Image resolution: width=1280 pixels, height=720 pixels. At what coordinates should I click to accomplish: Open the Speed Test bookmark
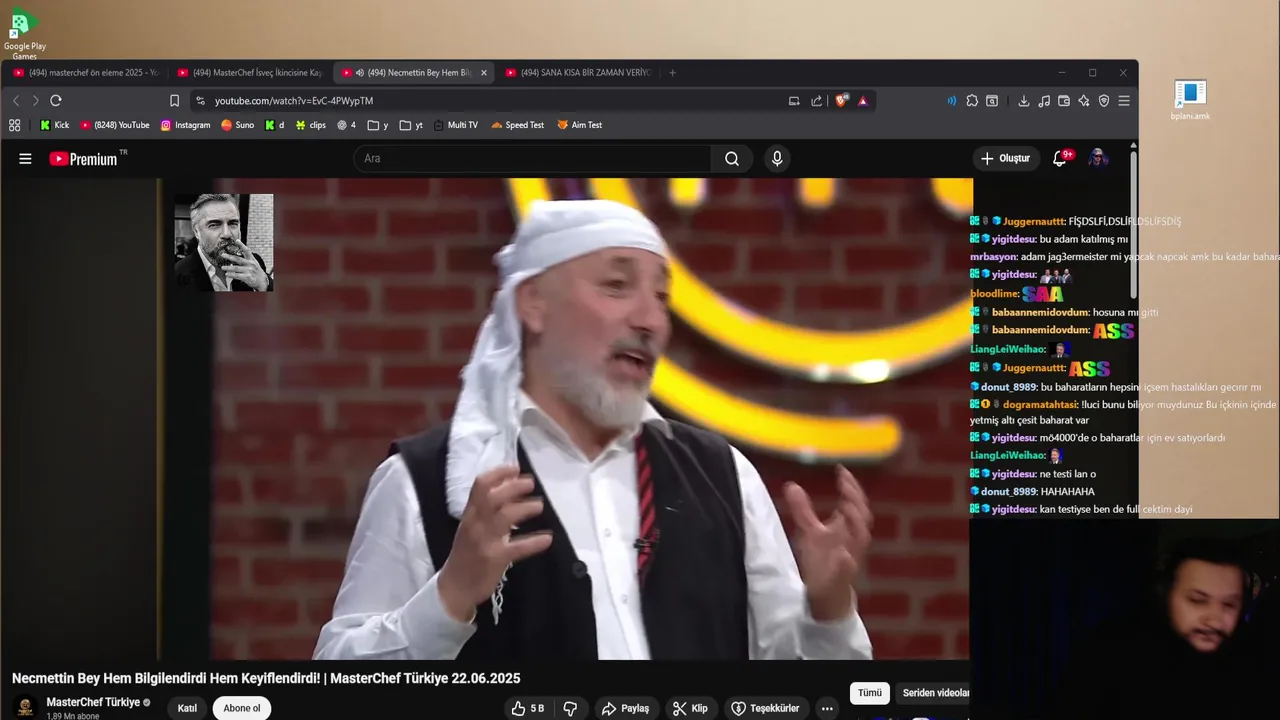[x=517, y=125]
